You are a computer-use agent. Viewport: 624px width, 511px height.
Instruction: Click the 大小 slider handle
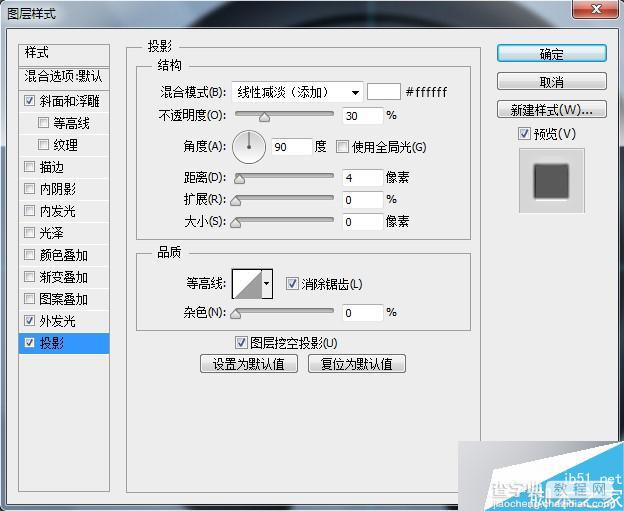(x=236, y=223)
